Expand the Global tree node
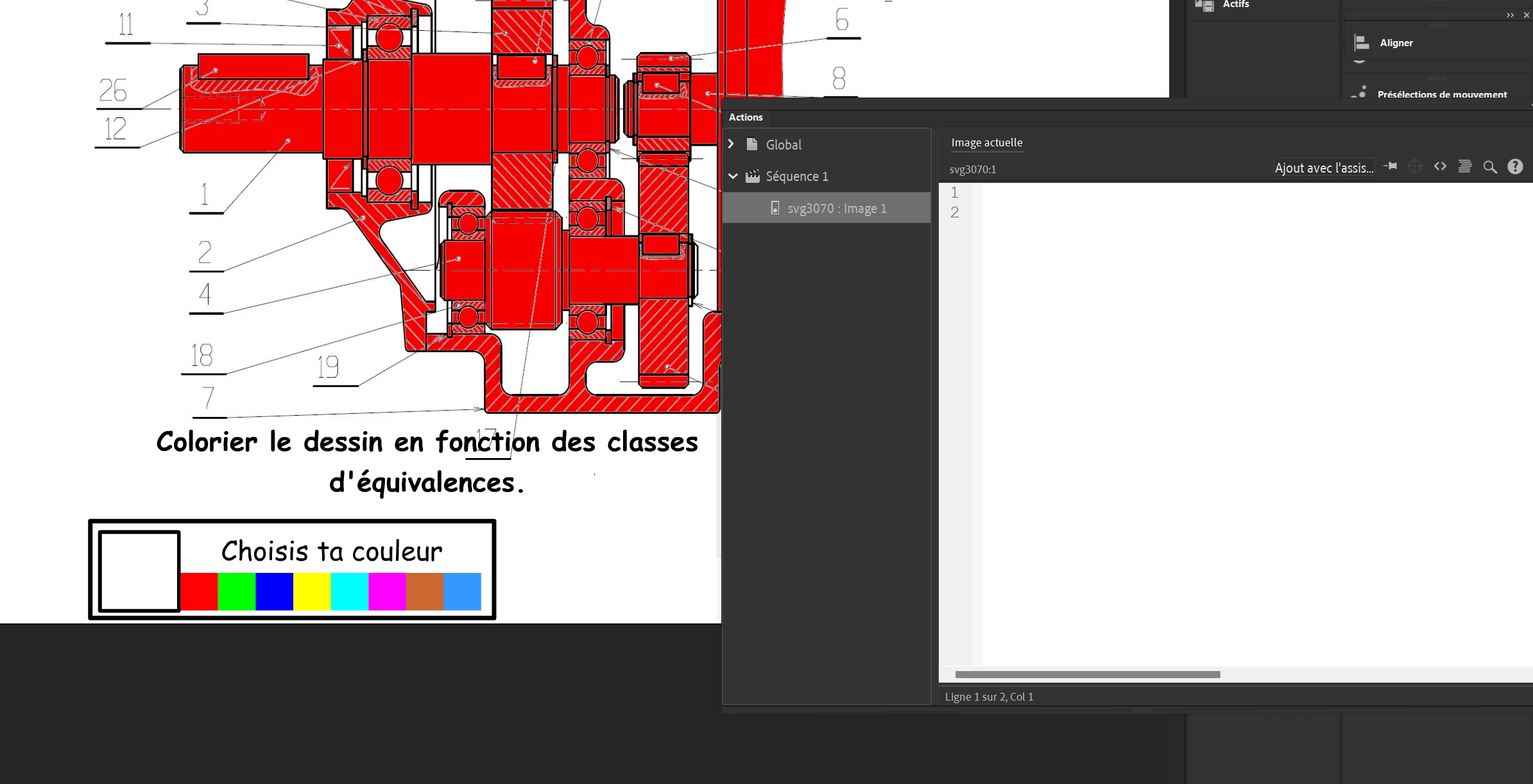This screenshot has width=1533, height=784. (731, 144)
